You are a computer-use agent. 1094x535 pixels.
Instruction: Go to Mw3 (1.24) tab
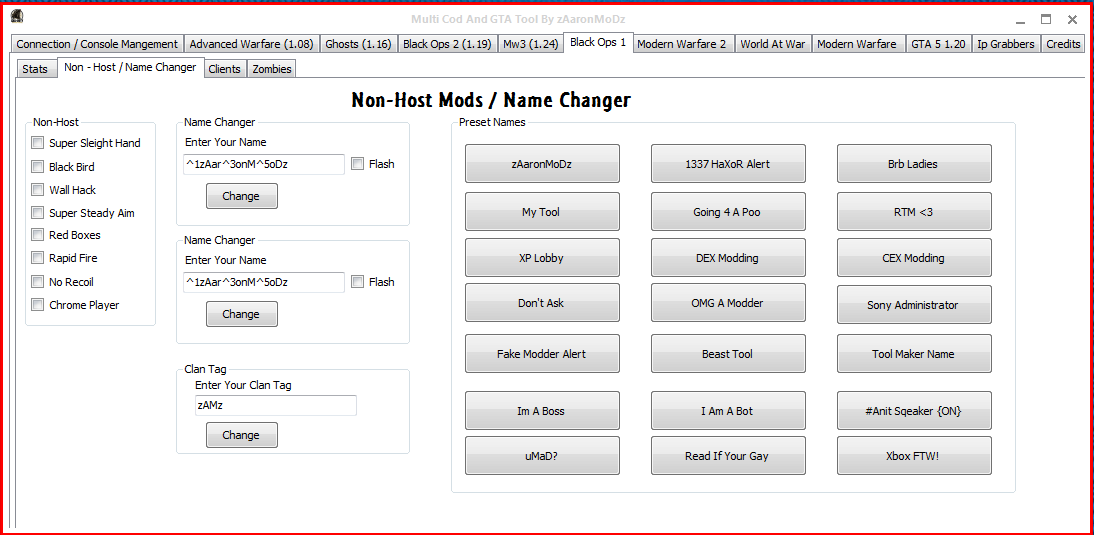(530, 44)
